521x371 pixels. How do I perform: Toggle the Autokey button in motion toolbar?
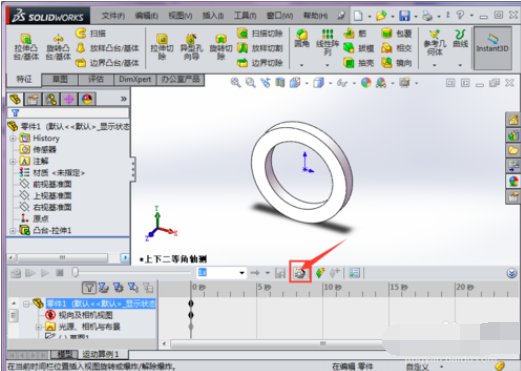320,273
